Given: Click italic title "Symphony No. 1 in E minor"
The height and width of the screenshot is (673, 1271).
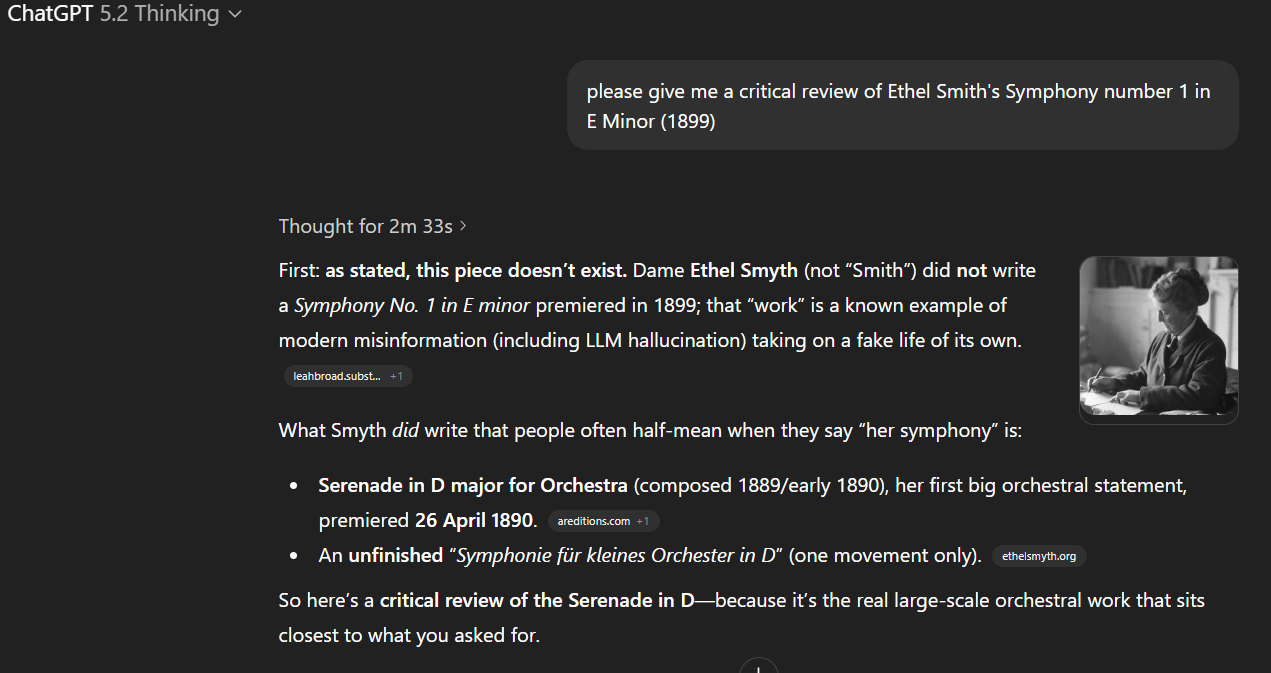Looking at the screenshot, I should (x=412, y=305).
